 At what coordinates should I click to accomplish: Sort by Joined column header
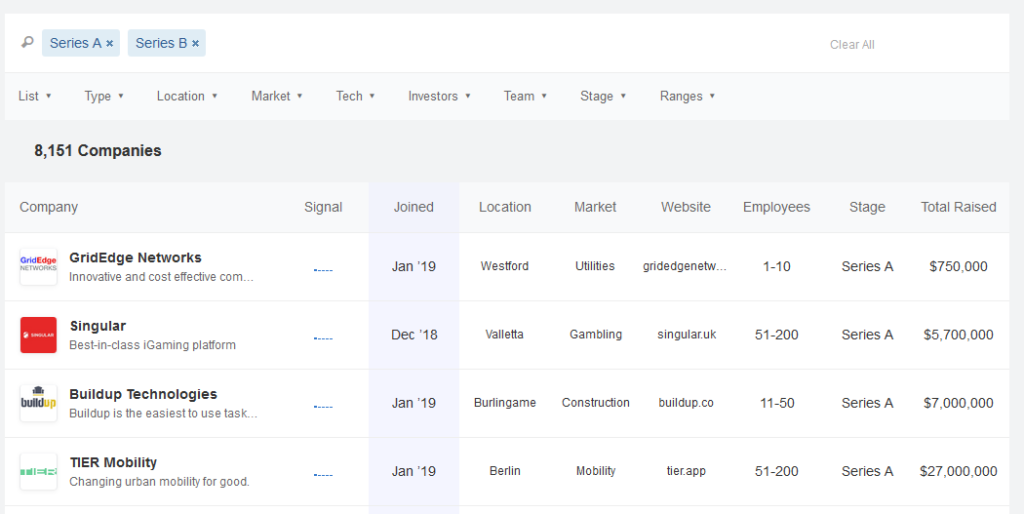coord(413,207)
